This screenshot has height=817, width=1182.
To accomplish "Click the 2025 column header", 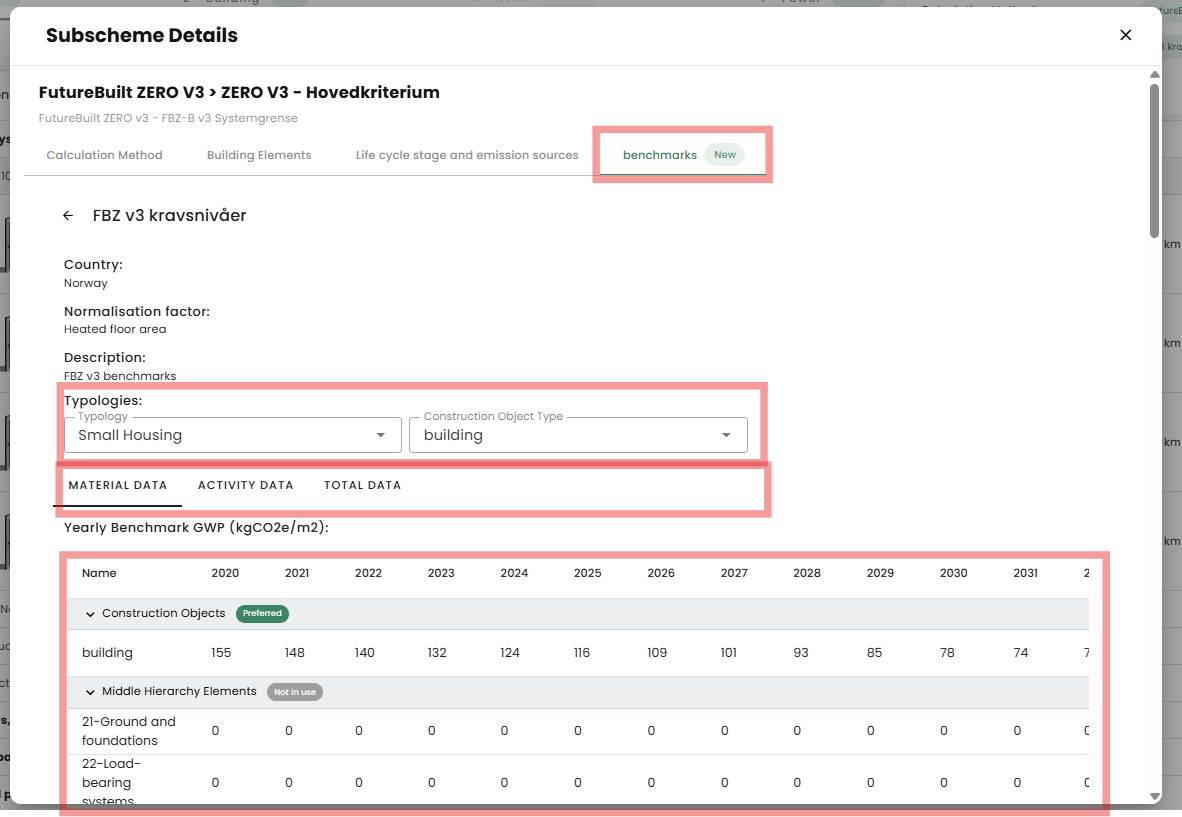I will 587,573.
